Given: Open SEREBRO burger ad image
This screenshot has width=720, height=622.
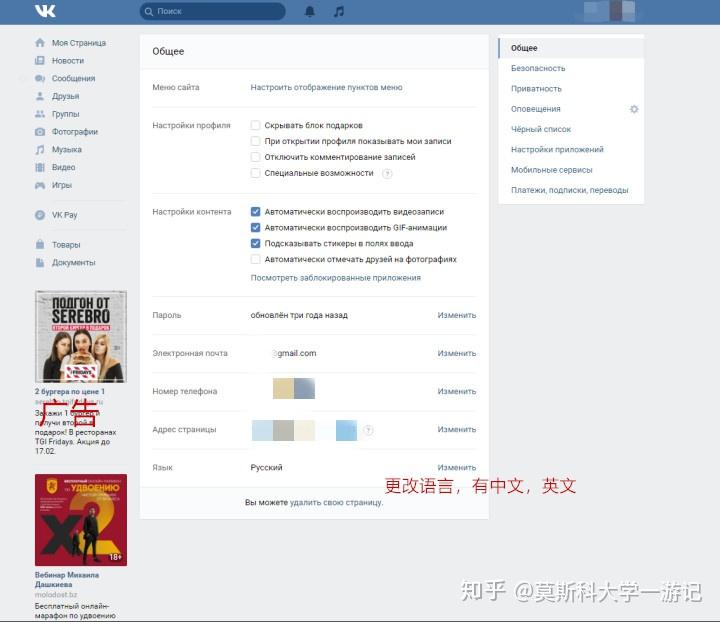Looking at the screenshot, I should [81, 336].
